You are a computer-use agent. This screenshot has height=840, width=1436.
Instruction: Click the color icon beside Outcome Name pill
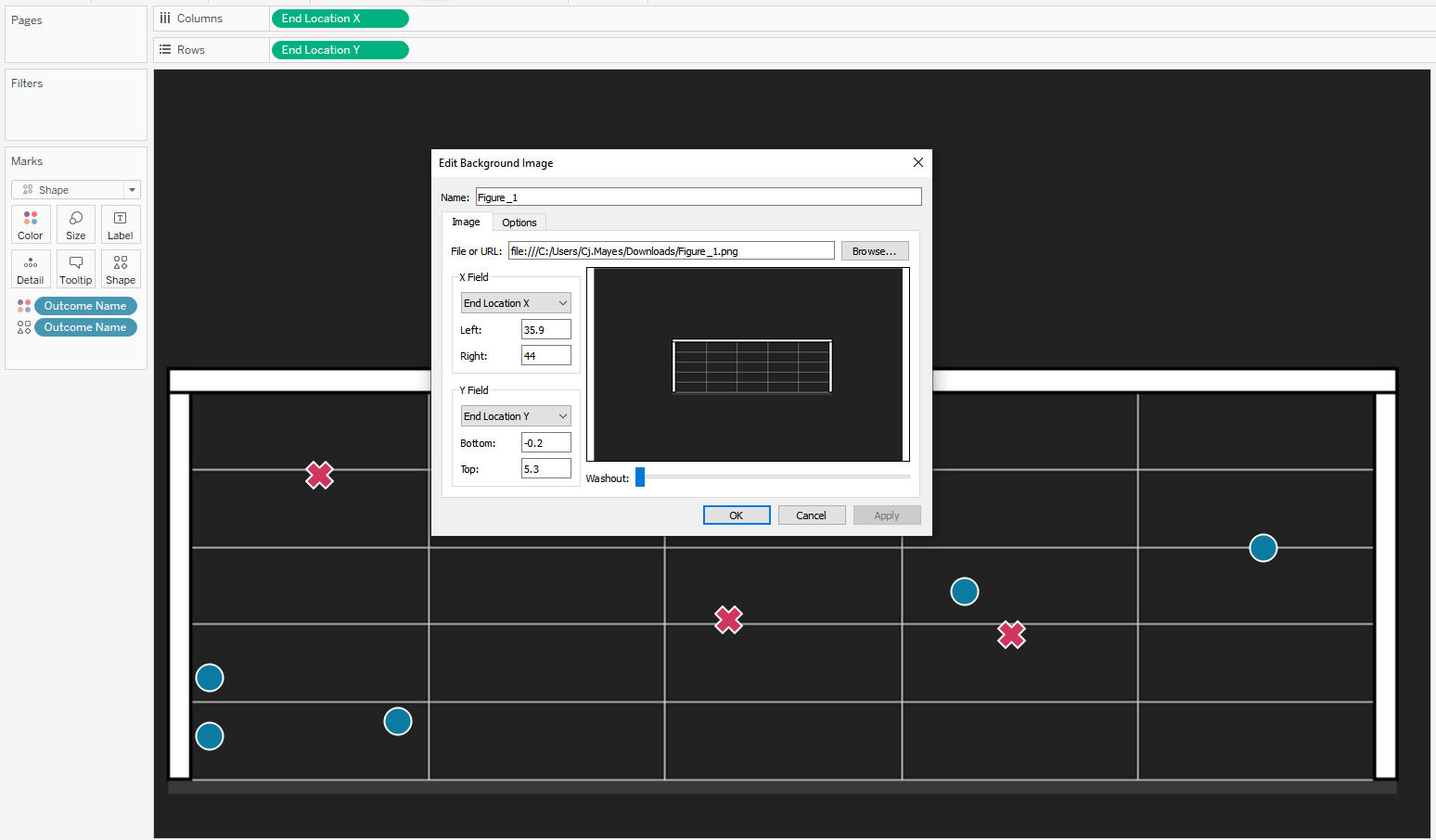coord(24,306)
